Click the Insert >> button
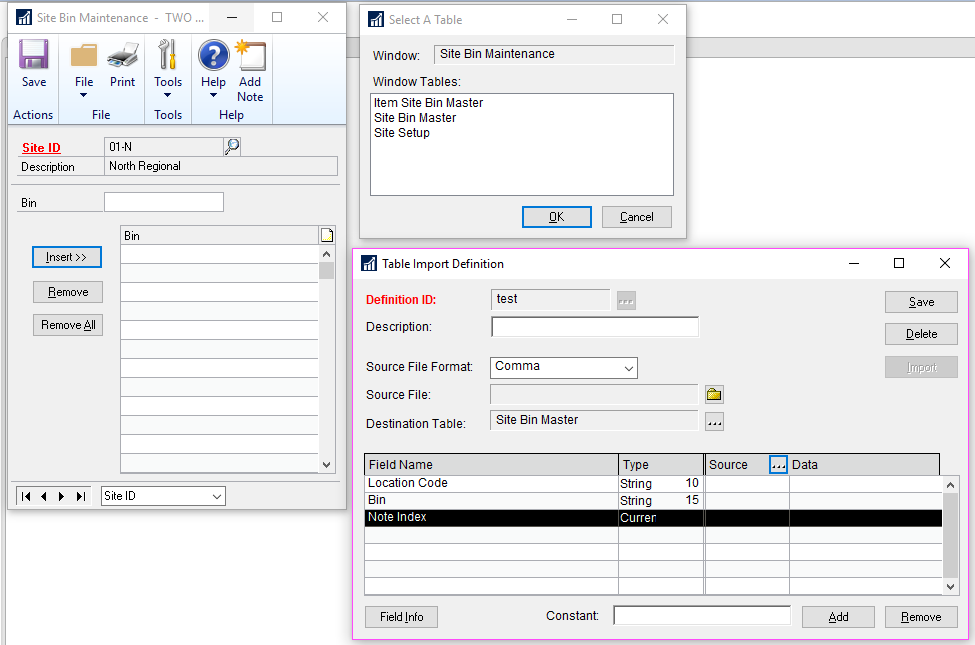This screenshot has width=975, height=645. tap(67, 257)
